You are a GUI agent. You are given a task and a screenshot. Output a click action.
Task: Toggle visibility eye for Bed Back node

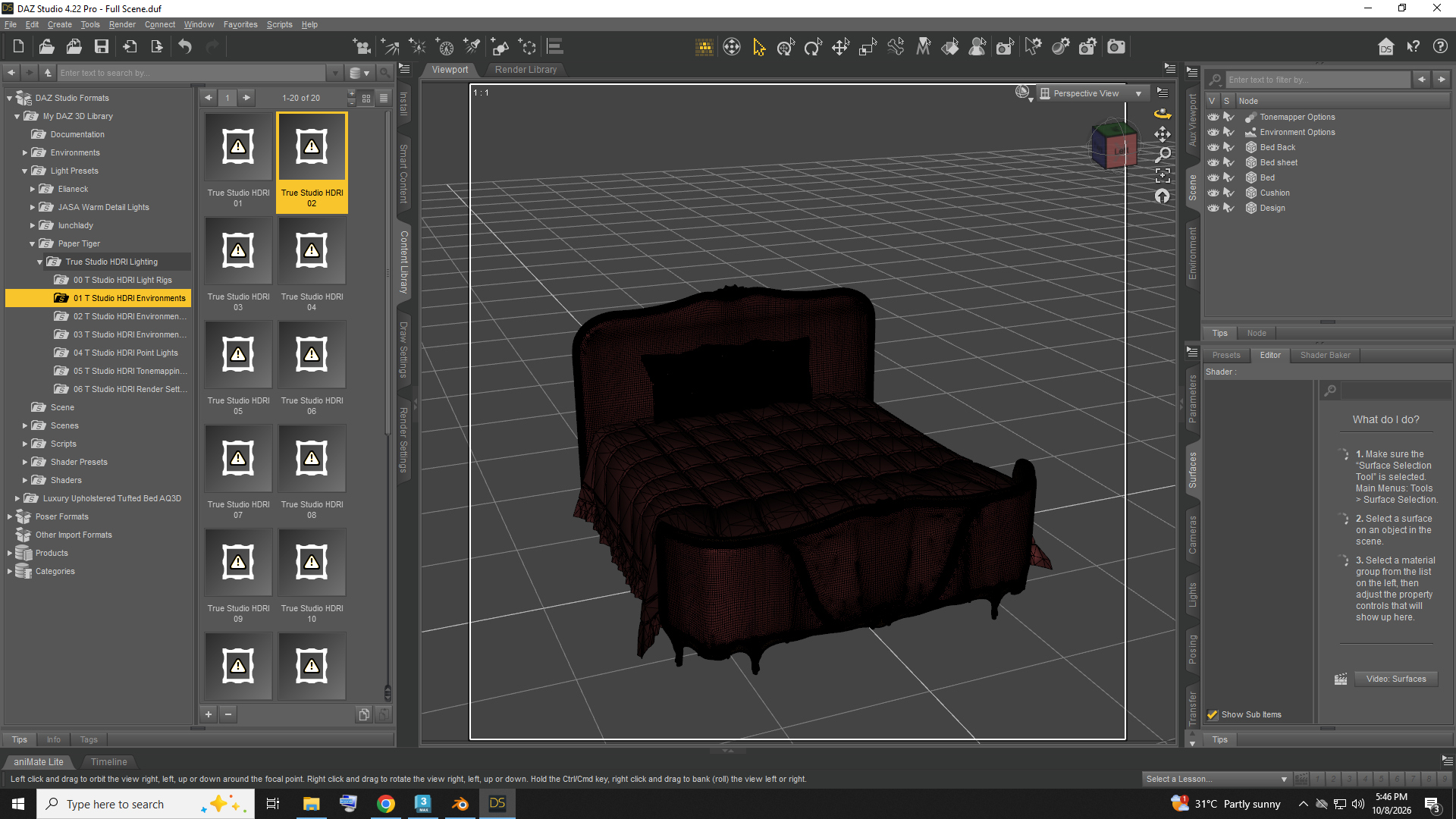coord(1213,147)
